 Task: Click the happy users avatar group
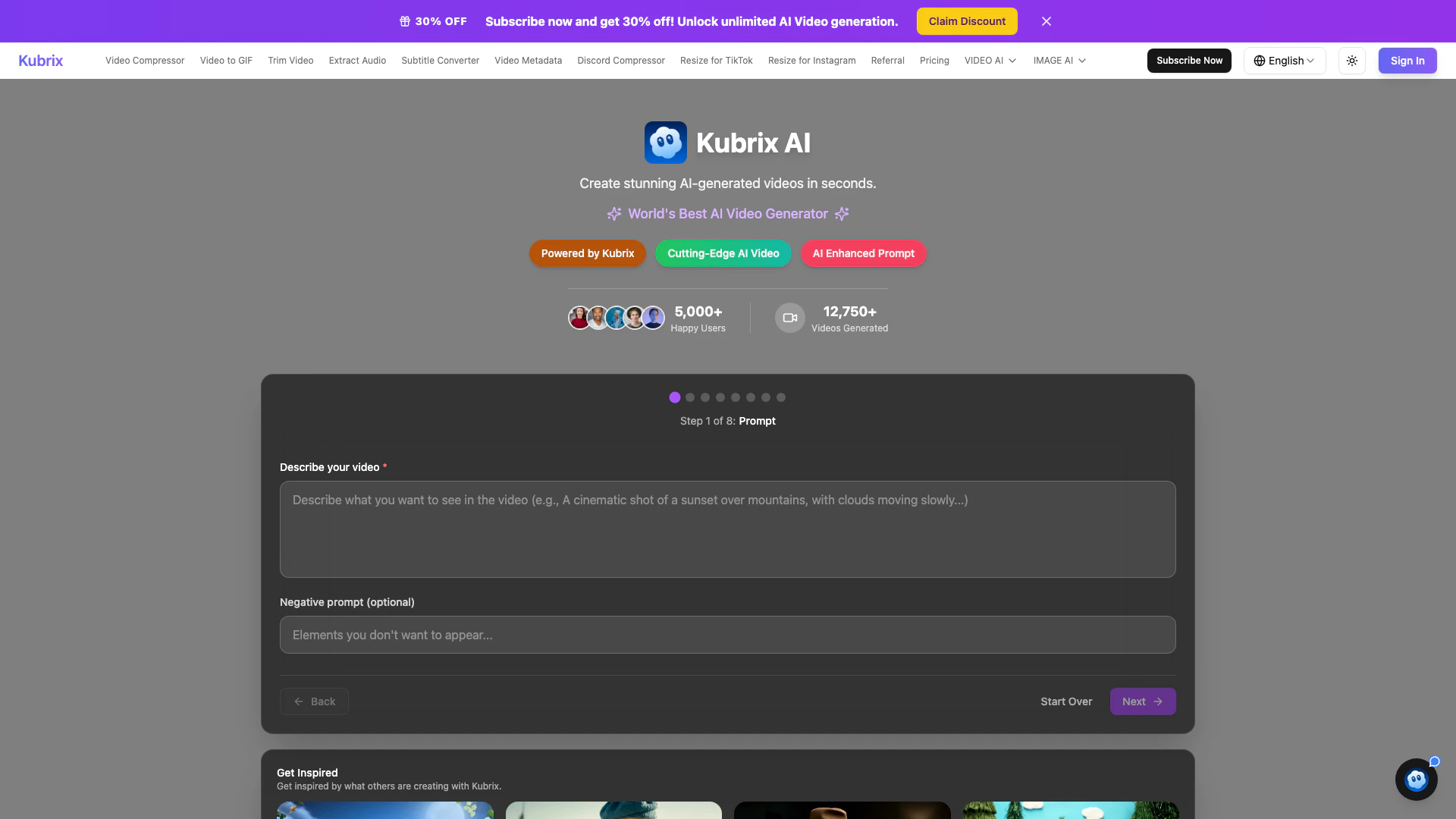616,318
